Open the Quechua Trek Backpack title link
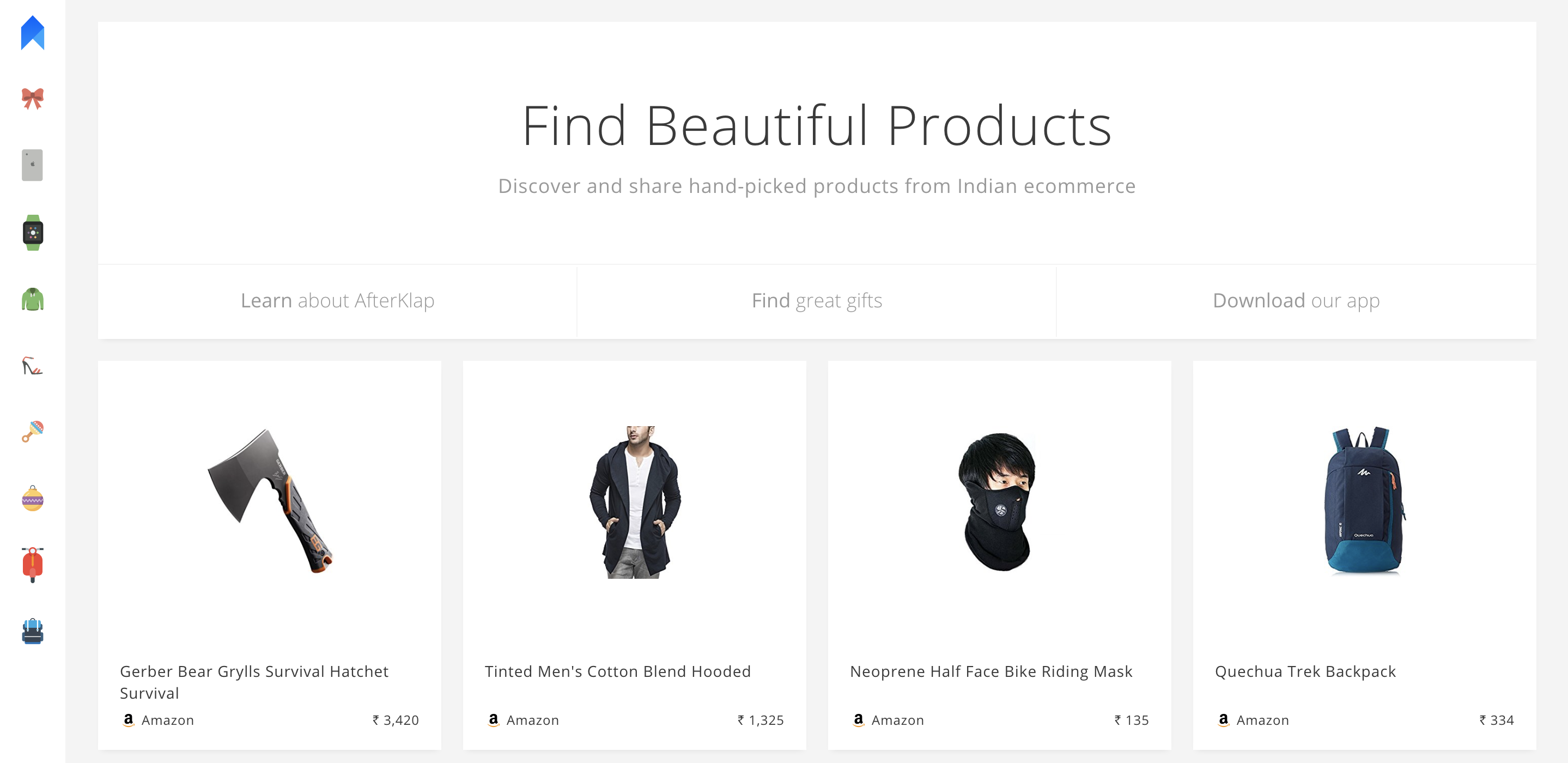The width and height of the screenshot is (1568, 763). tap(1305, 671)
